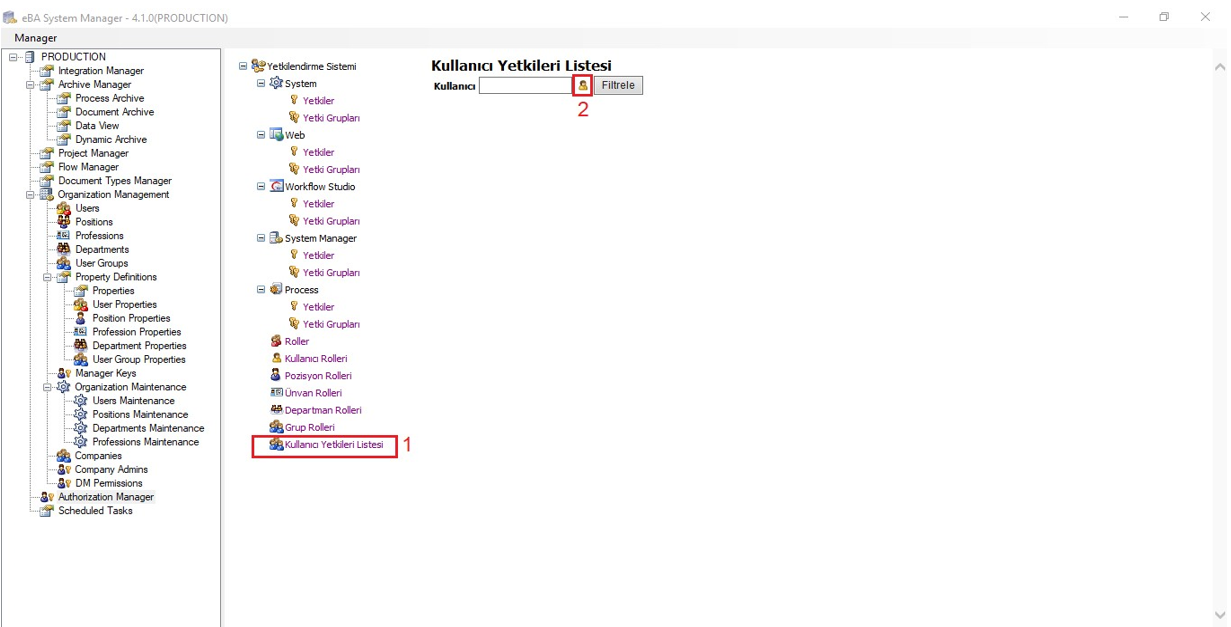The height and width of the screenshot is (627, 1231).
Task: Click the Pozisyon Rolleri icon
Action: pos(277,376)
